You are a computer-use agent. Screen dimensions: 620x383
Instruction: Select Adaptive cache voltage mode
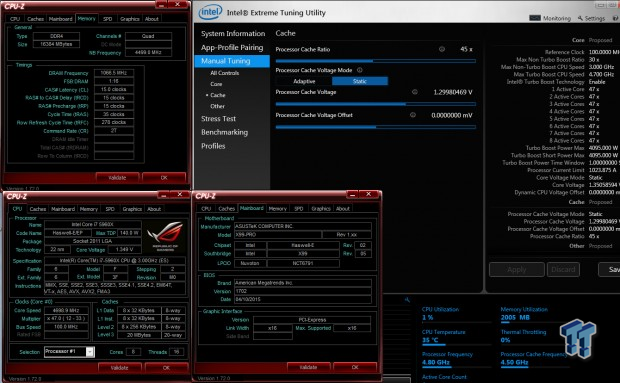(304, 81)
